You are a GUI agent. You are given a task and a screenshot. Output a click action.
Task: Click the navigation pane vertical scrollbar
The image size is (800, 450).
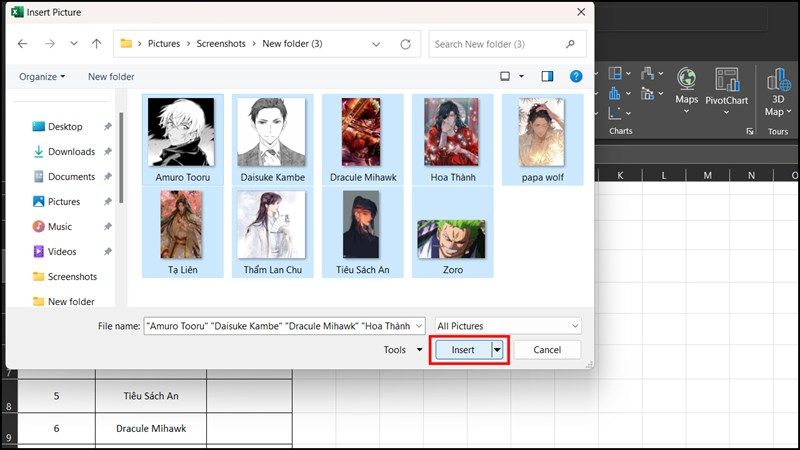(121, 158)
